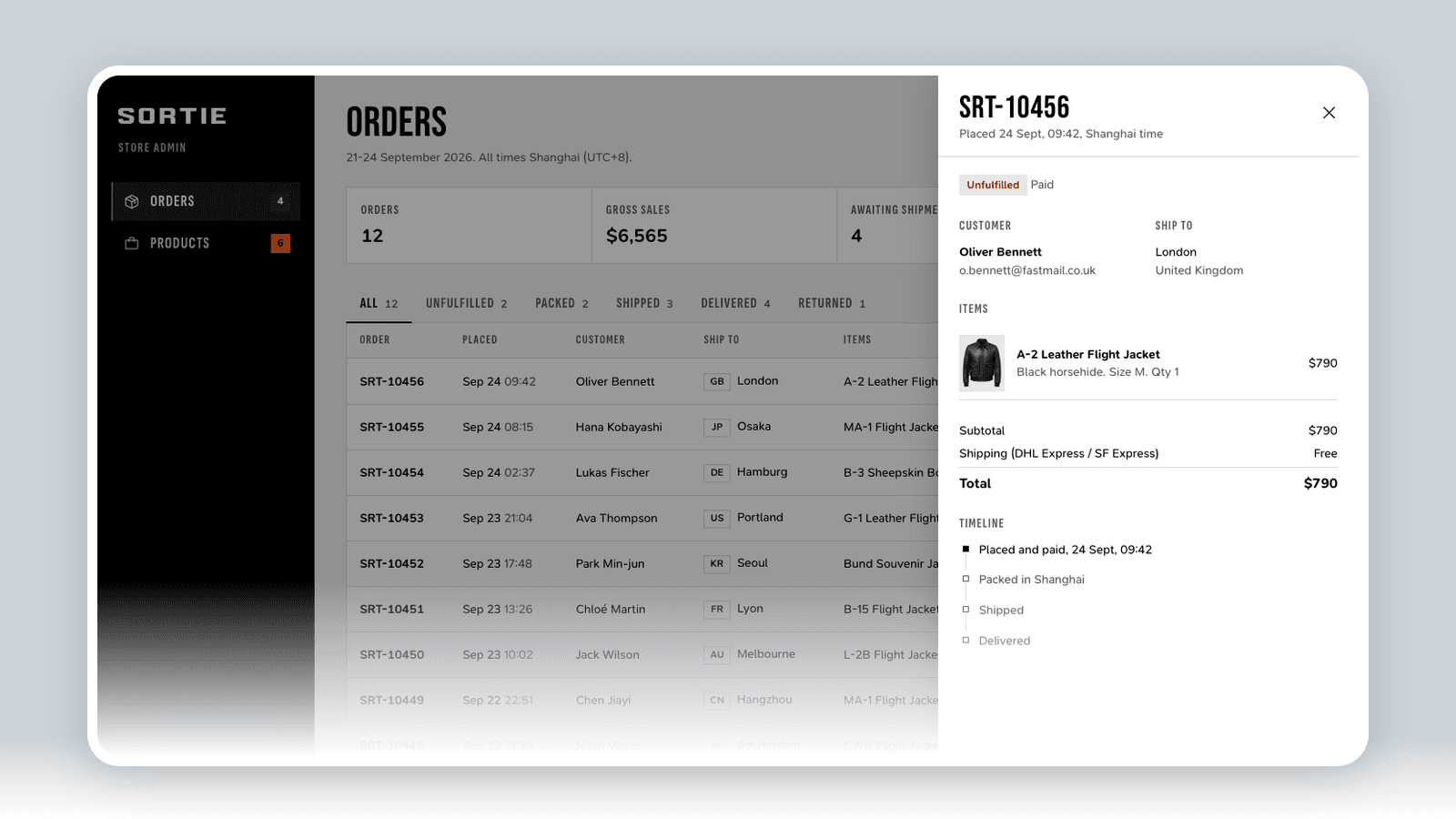The width and height of the screenshot is (1456, 819).
Task: Open order SRT-10456 row
Action: (642, 381)
